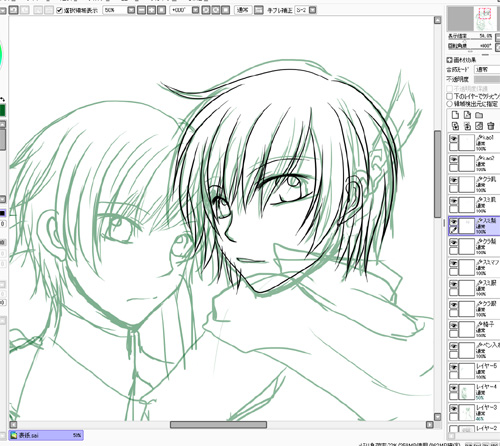Screen dimensions: 500x446
Task: Rotate the canvas counterclockwise
Action: (206, 10)
